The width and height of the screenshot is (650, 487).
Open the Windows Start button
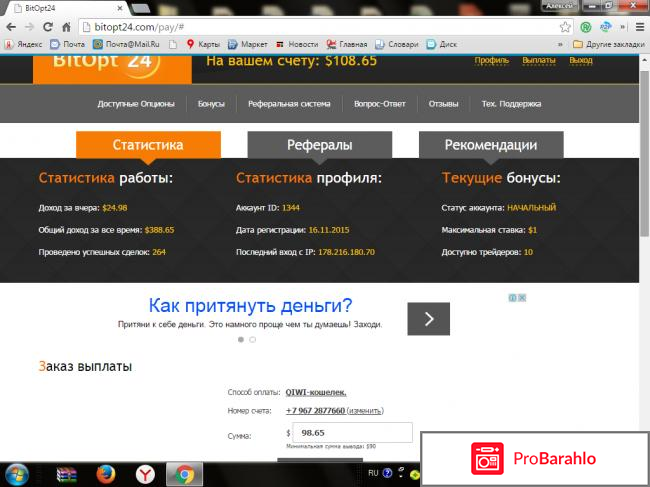(x=17, y=475)
